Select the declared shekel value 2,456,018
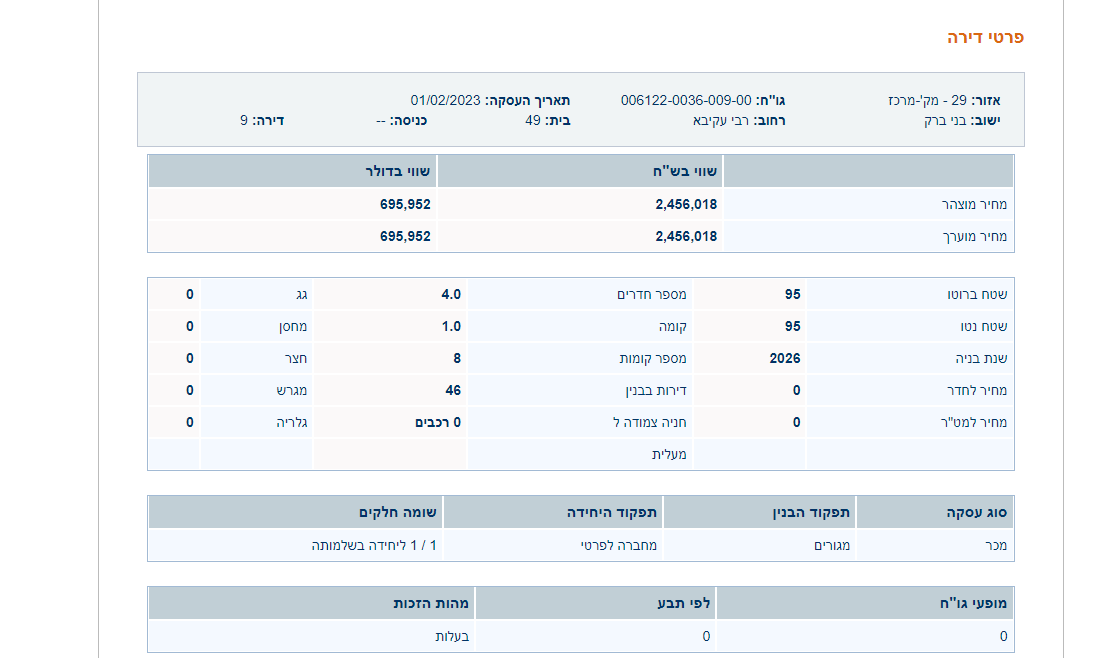The width and height of the screenshot is (1094, 658). 686,204
